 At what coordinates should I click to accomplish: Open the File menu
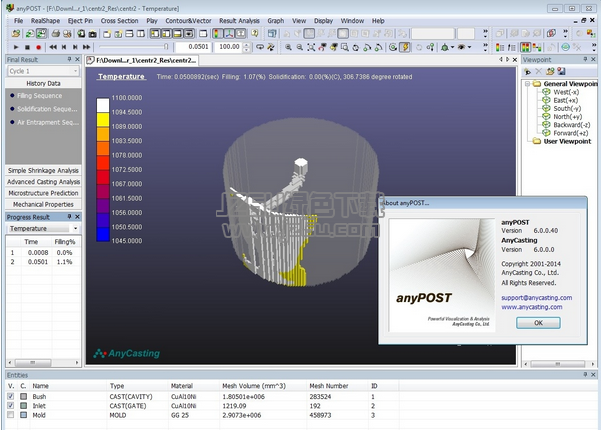click(18, 21)
